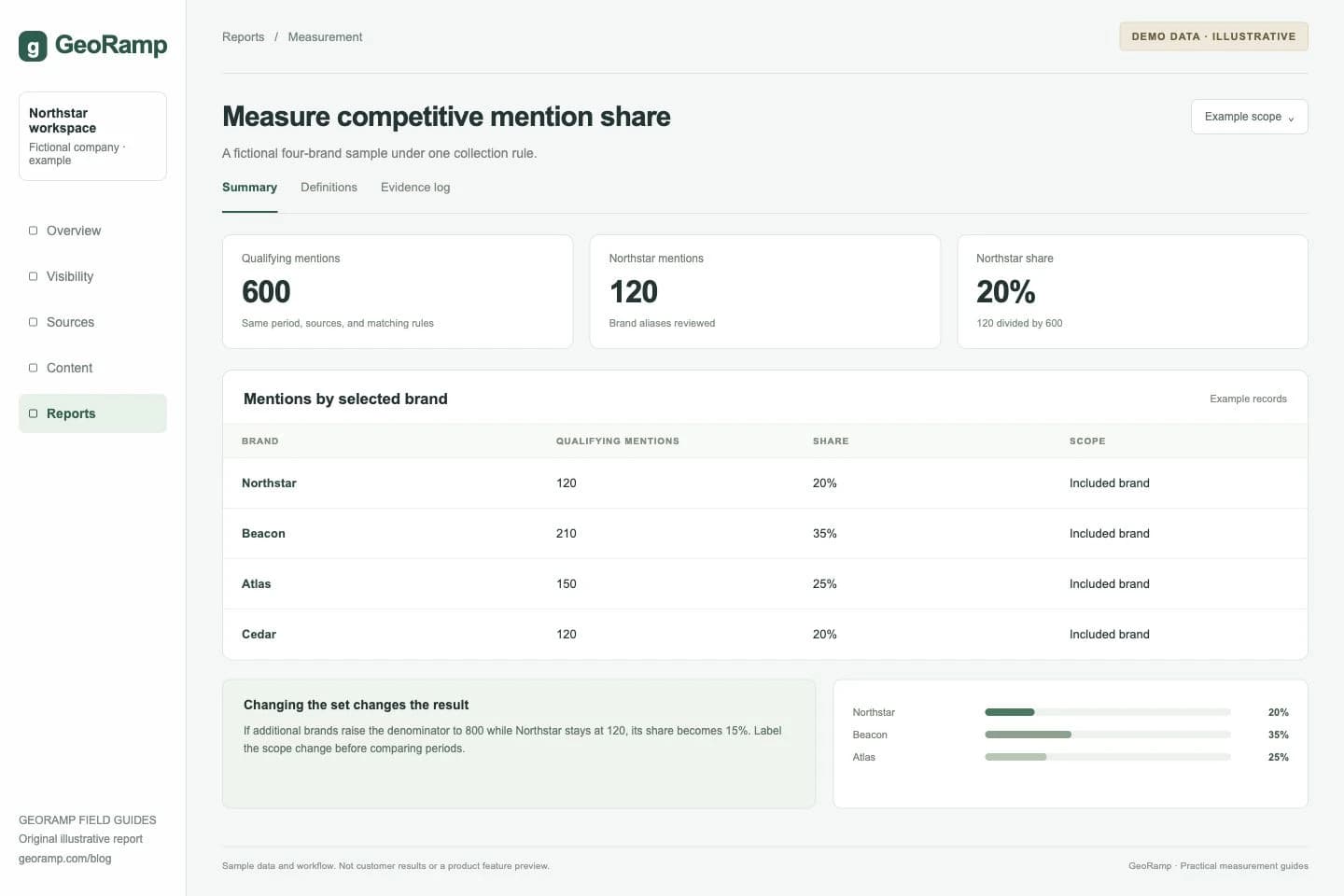The height and width of the screenshot is (896, 1344).
Task: Click the Measurement breadcrumb item
Action: [325, 37]
